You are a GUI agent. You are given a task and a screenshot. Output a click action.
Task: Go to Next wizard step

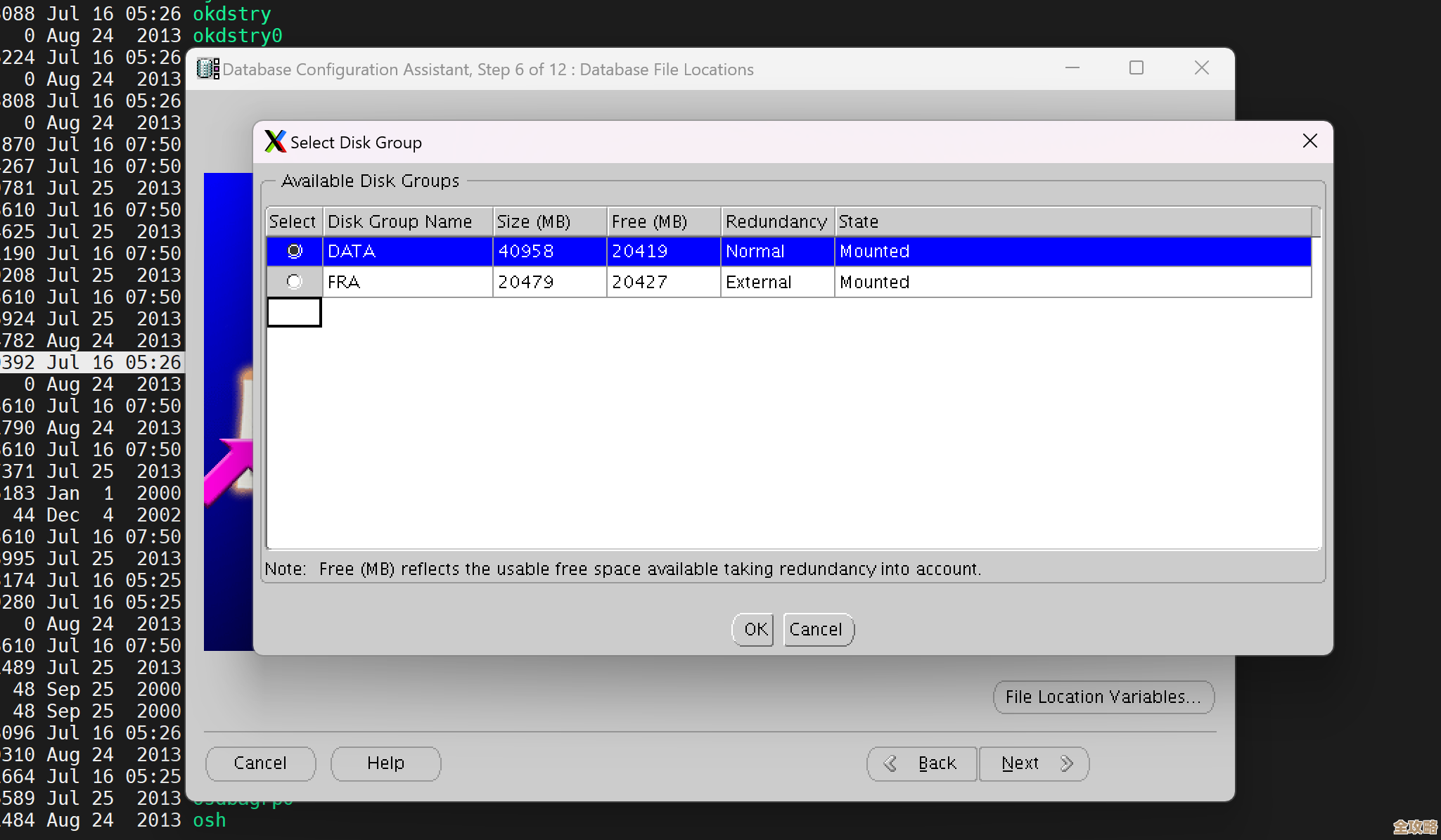(x=1034, y=763)
